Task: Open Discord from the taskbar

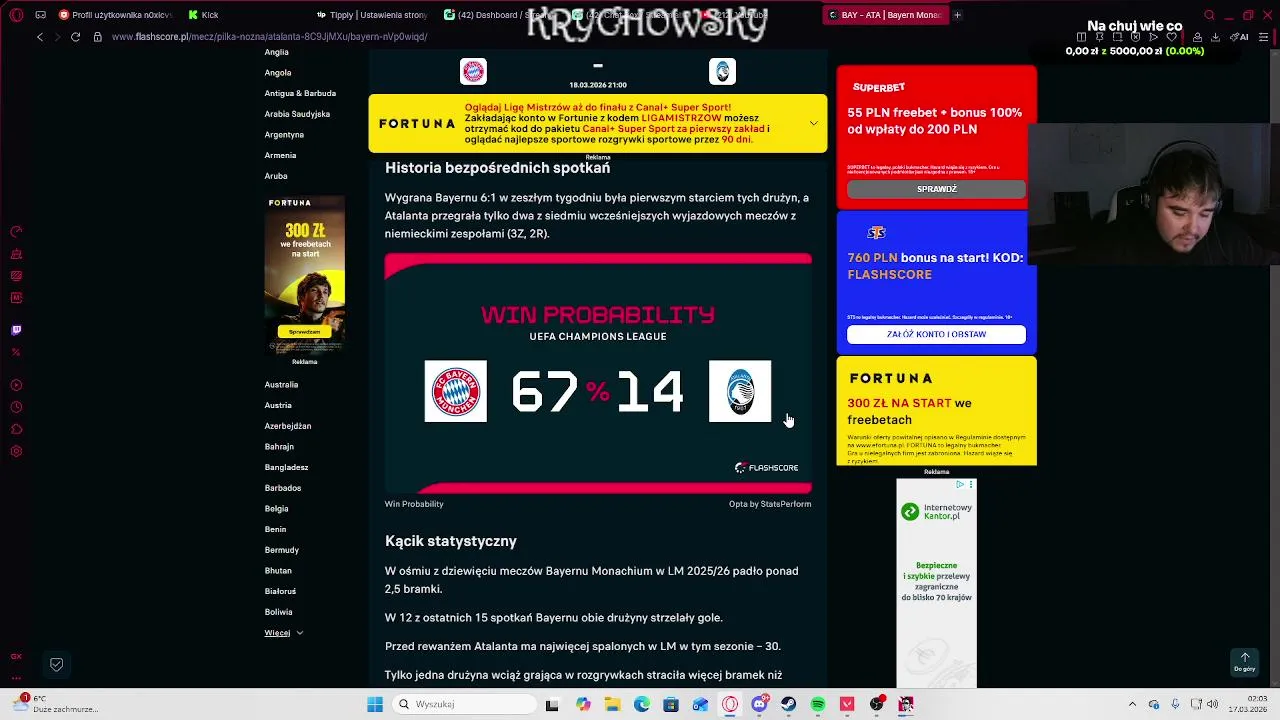Action: tap(759, 704)
